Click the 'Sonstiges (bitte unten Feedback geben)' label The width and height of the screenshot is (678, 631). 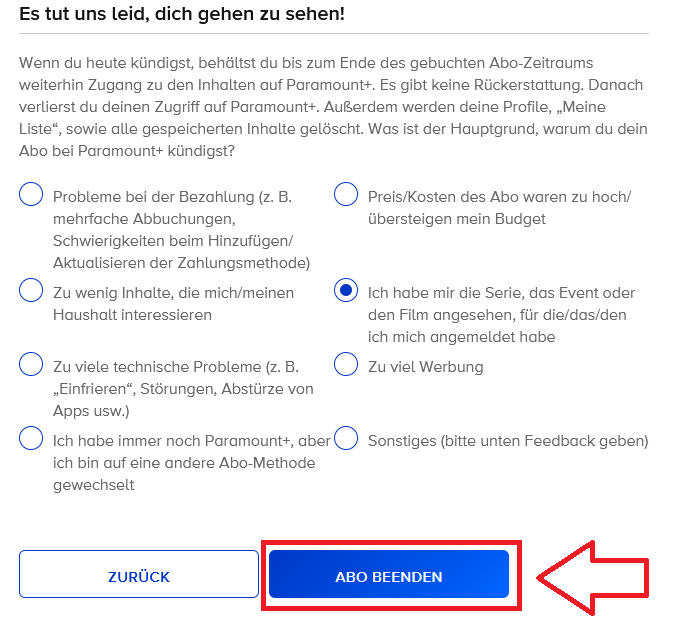(508, 440)
